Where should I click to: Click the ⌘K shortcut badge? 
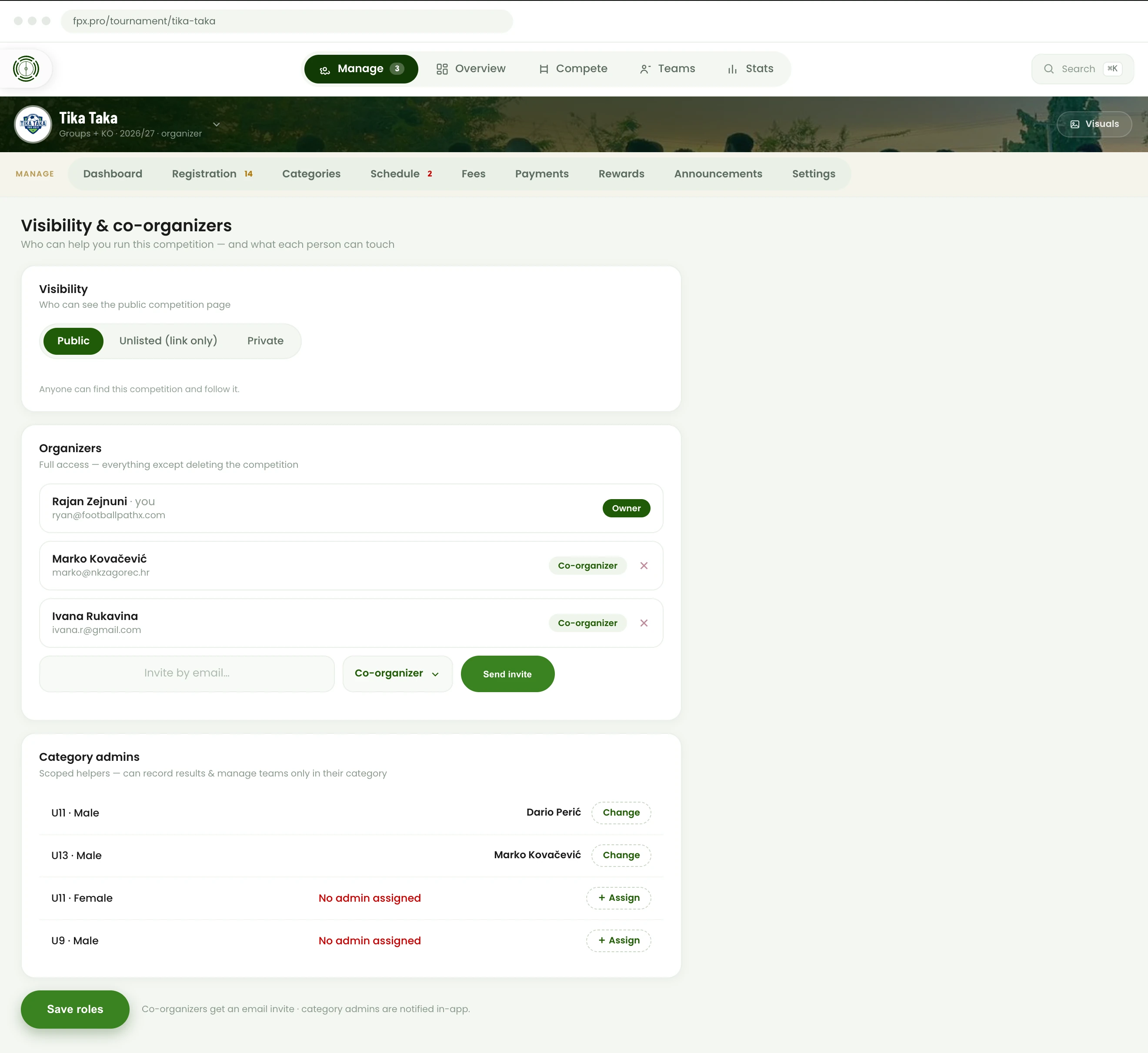pos(1113,69)
